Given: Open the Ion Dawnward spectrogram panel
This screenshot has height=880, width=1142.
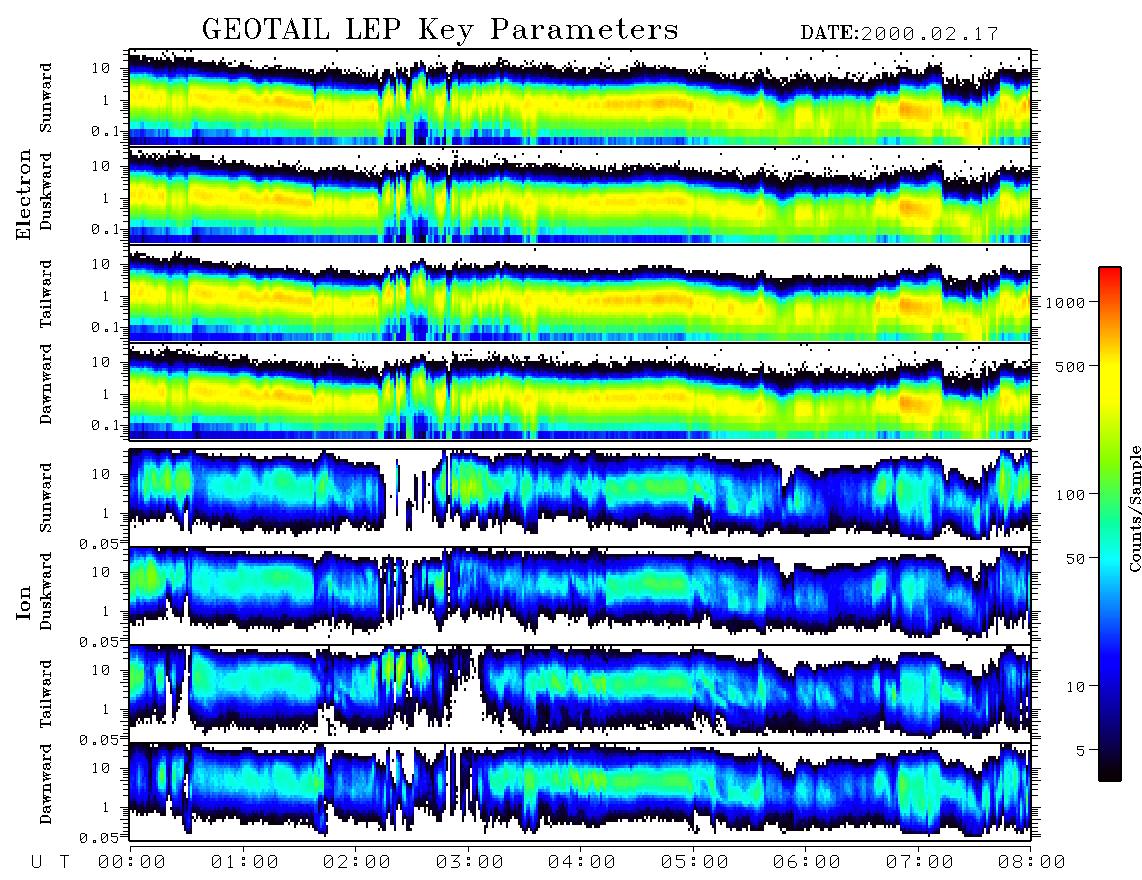Looking at the screenshot, I should [x=580, y=793].
